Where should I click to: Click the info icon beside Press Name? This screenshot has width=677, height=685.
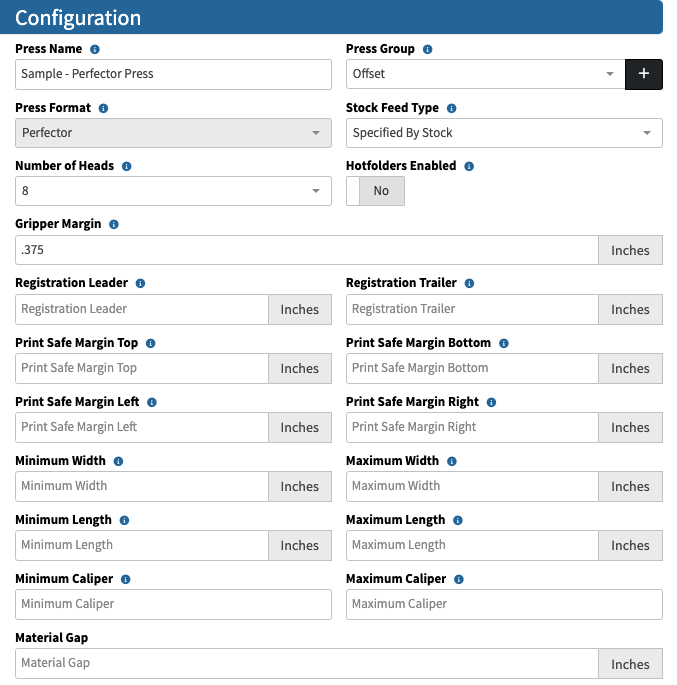pyautogui.click(x=95, y=49)
